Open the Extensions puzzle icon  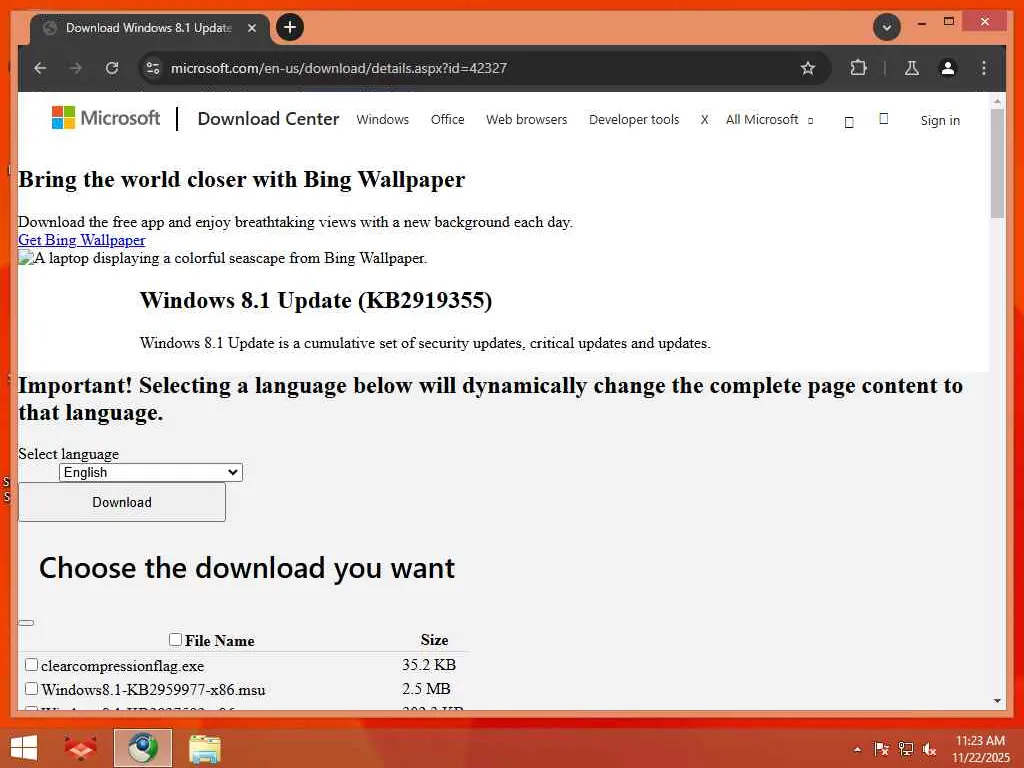[x=858, y=68]
